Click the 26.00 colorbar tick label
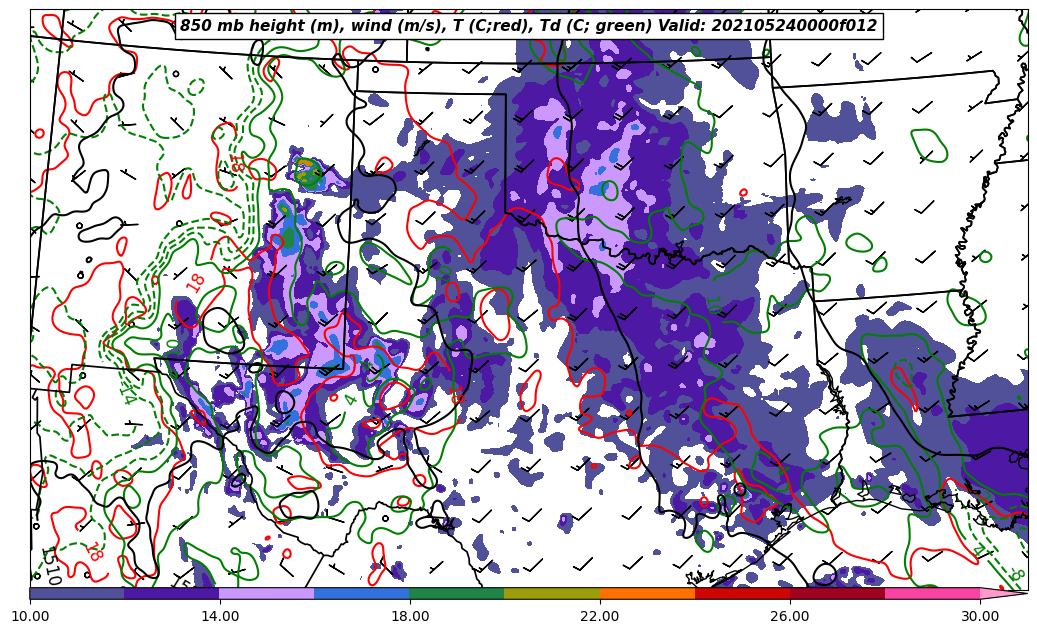Viewport: 1037px width, 633px height. [789, 616]
